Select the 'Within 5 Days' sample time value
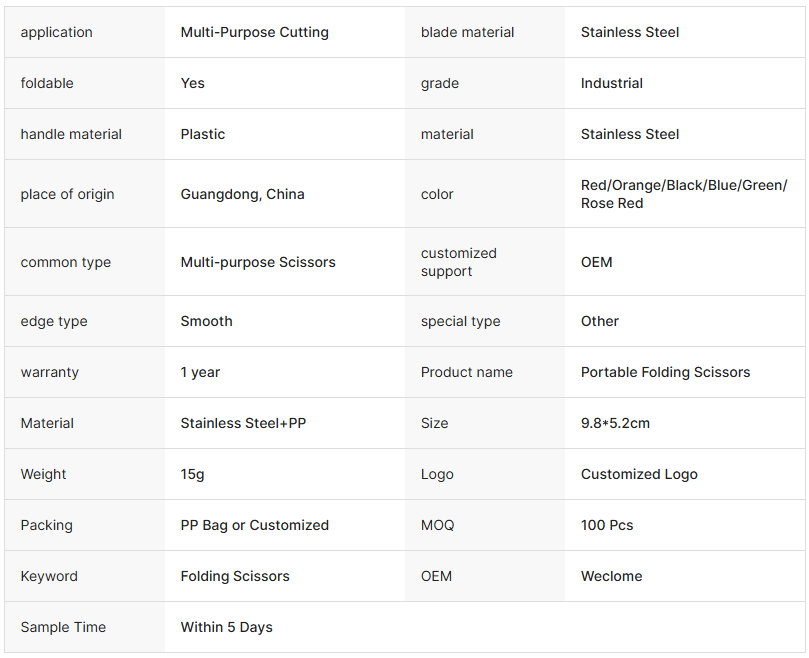 pos(226,627)
